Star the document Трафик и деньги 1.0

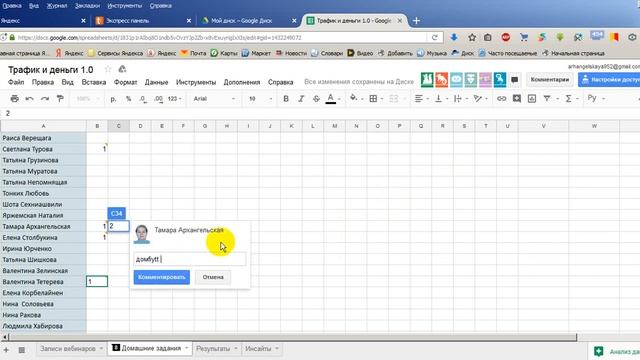point(108,69)
